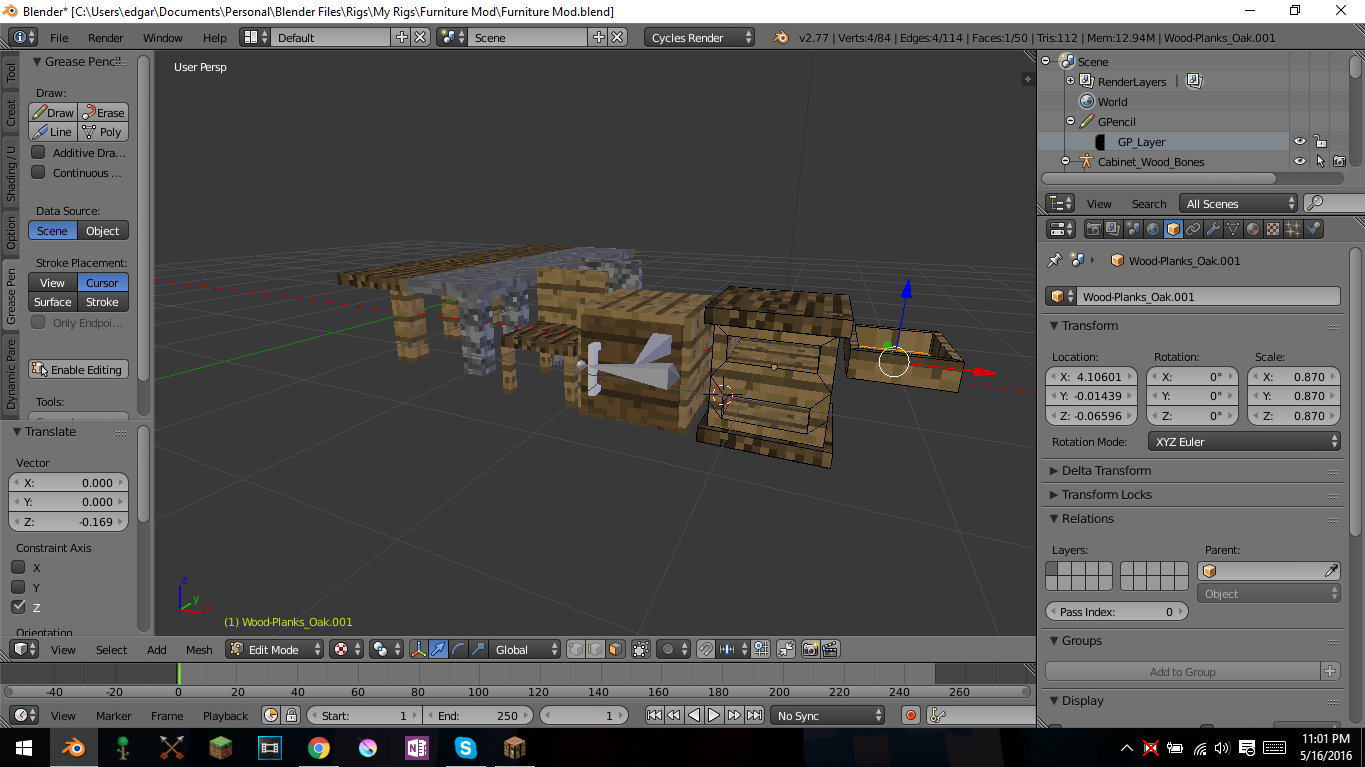Toggle limit selection to visible
This screenshot has height=767, width=1365.
tap(641, 649)
